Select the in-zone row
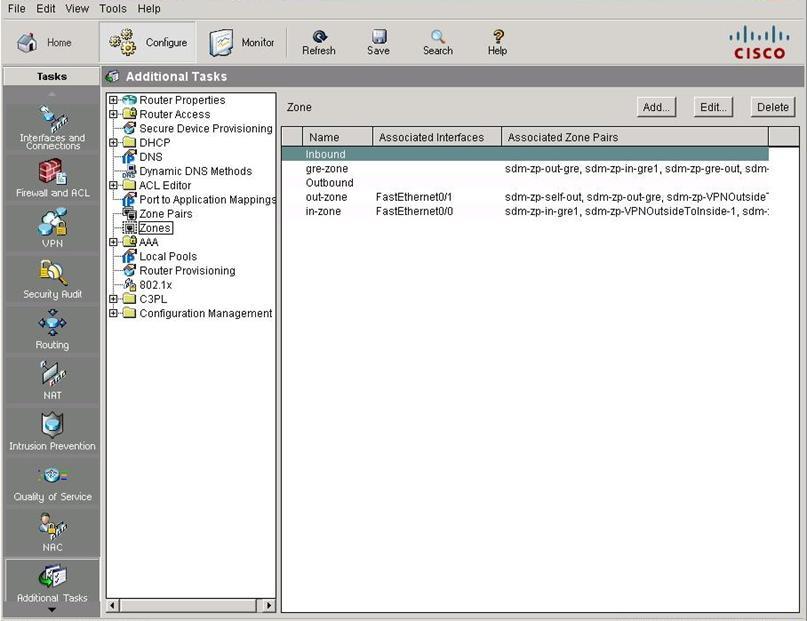The height and width of the screenshot is (621, 807). click(x=525, y=211)
